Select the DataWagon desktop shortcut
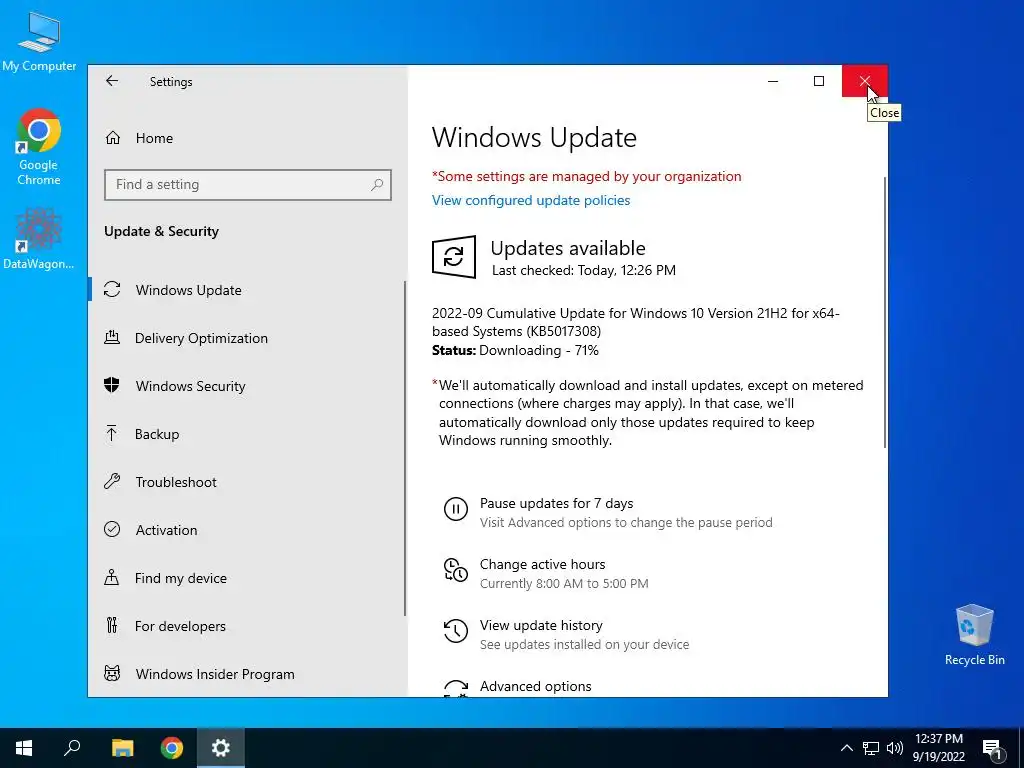 (39, 239)
